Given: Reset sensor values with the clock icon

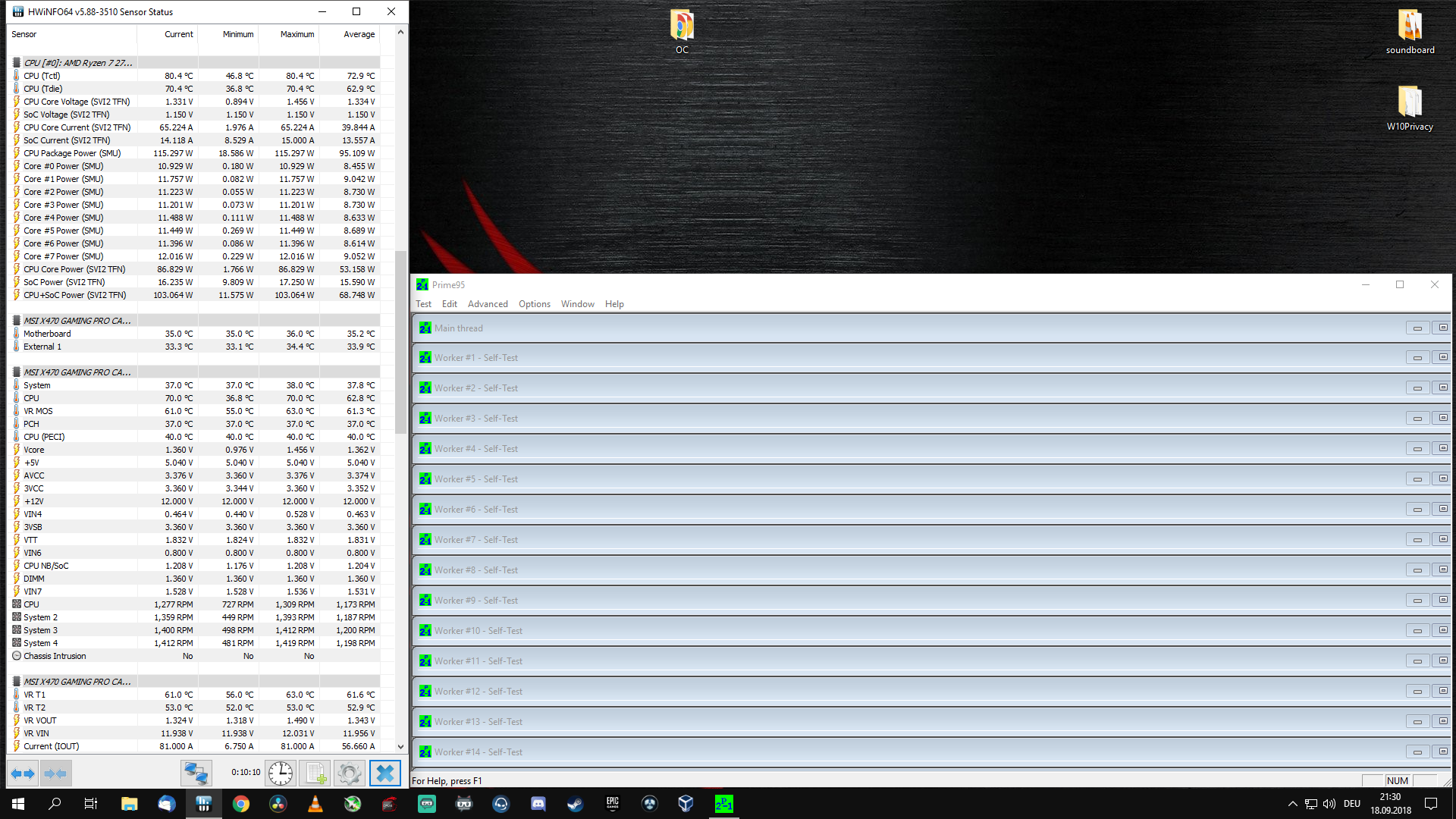Looking at the screenshot, I should [280, 773].
